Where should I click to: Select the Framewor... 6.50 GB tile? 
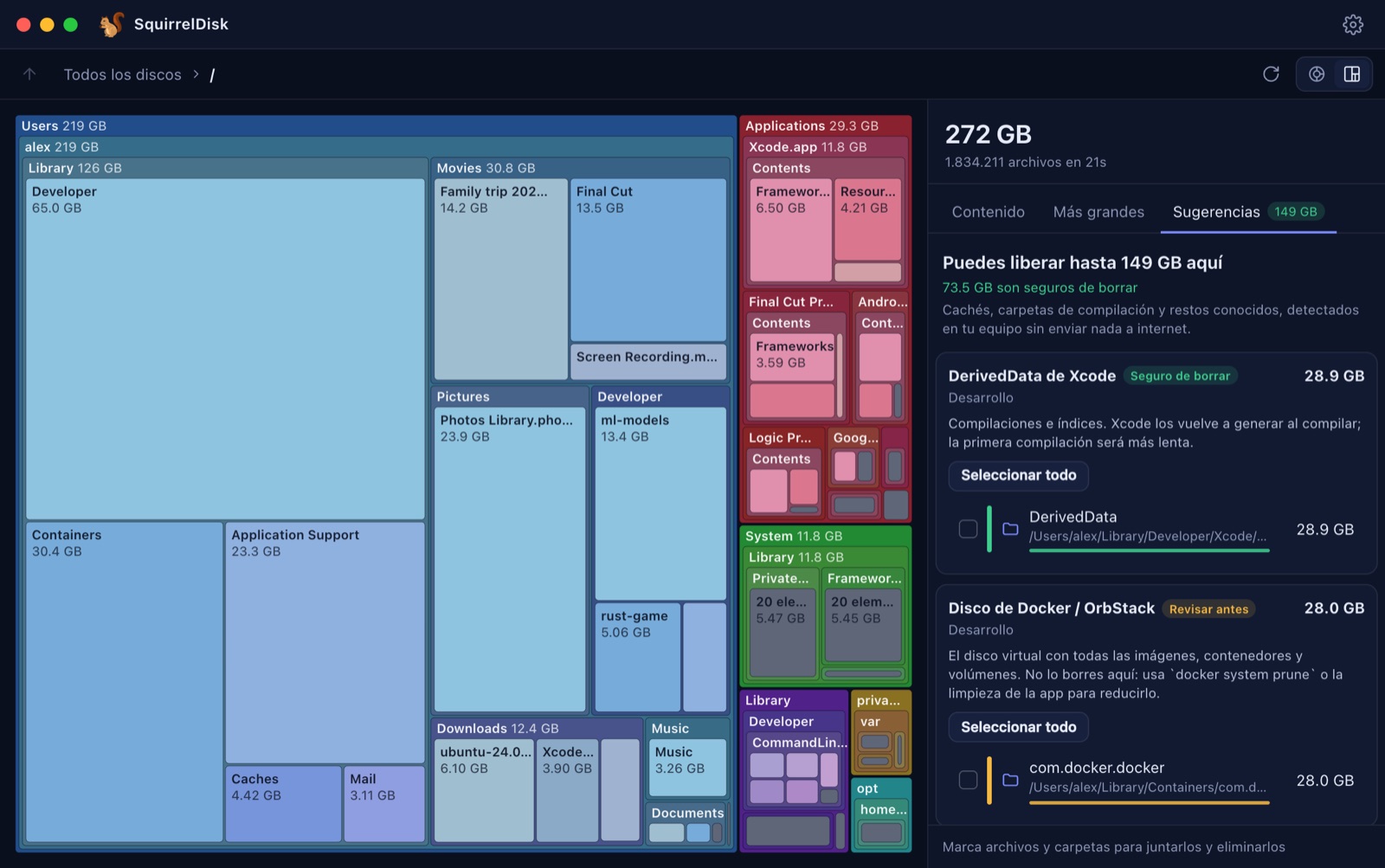click(x=790, y=230)
